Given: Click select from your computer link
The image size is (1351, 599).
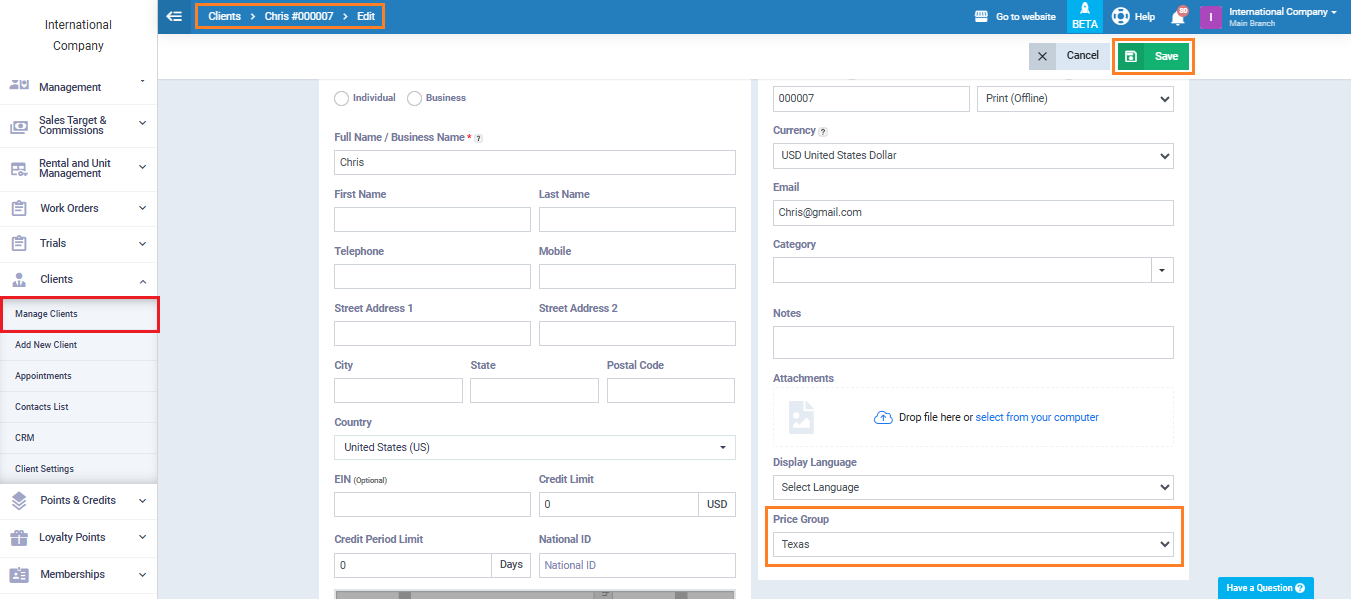Looking at the screenshot, I should click(x=1037, y=417).
